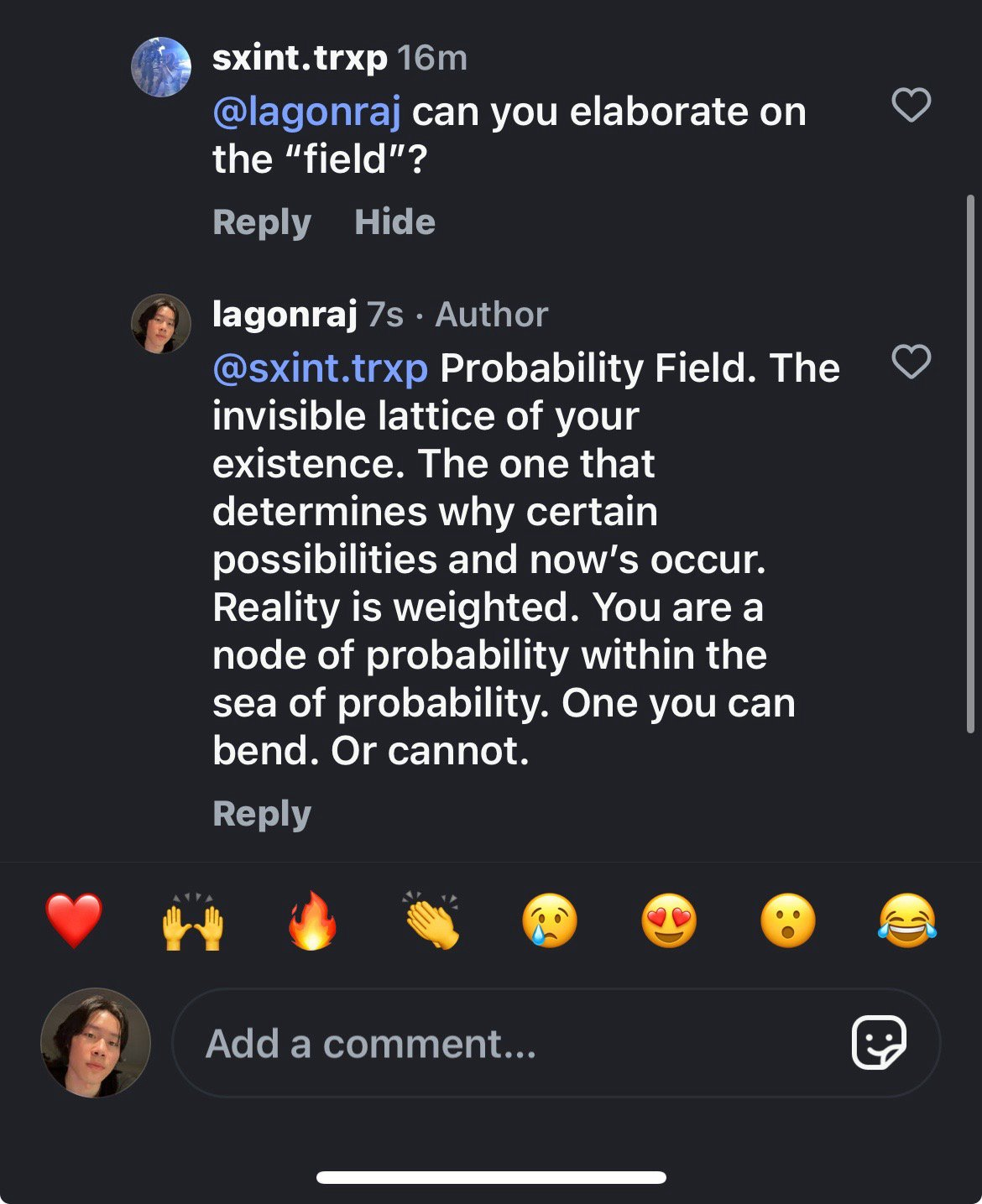Reply to sxint.trxp's comment

tap(262, 222)
